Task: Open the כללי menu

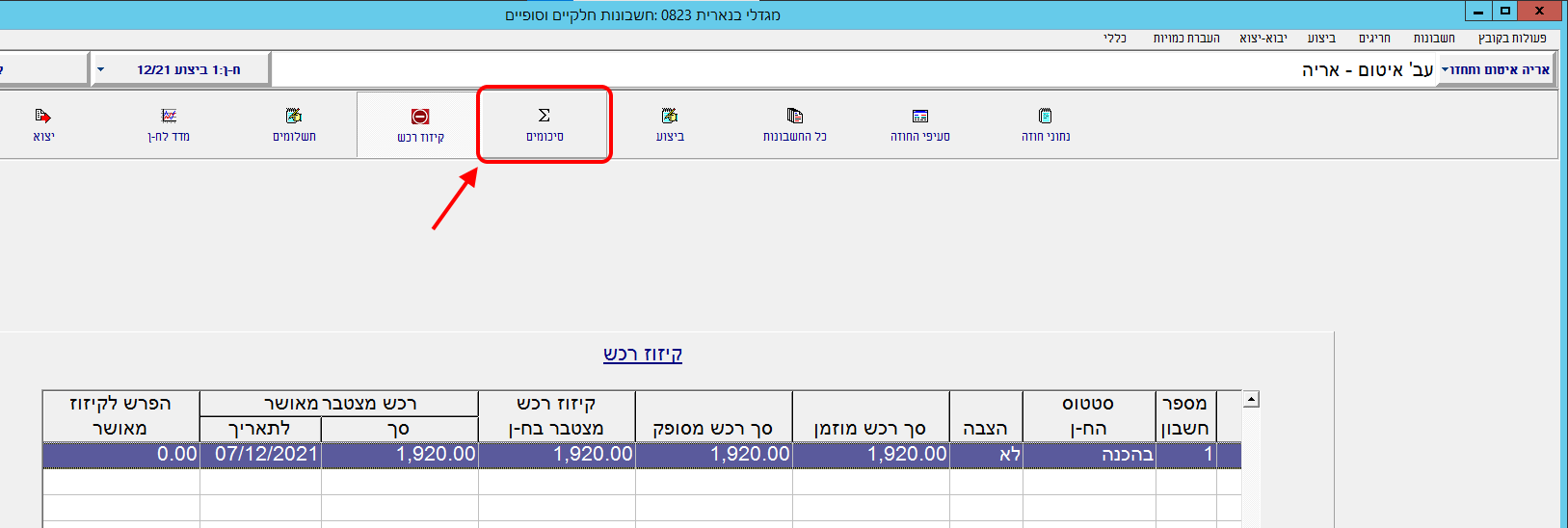Action: coord(1115,39)
